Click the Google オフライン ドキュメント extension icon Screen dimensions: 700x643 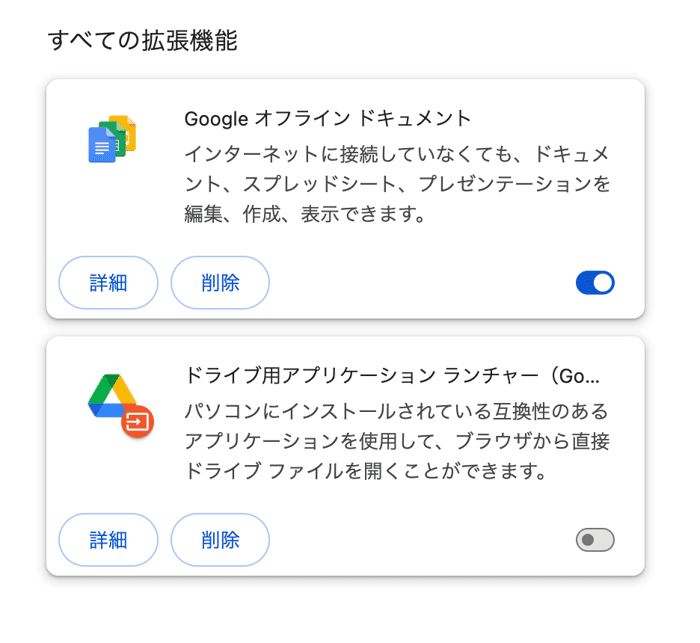(x=112, y=139)
